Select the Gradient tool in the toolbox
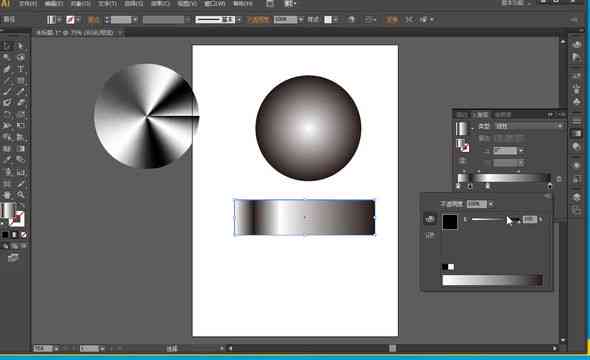590x360 pixels. (x=20, y=149)
